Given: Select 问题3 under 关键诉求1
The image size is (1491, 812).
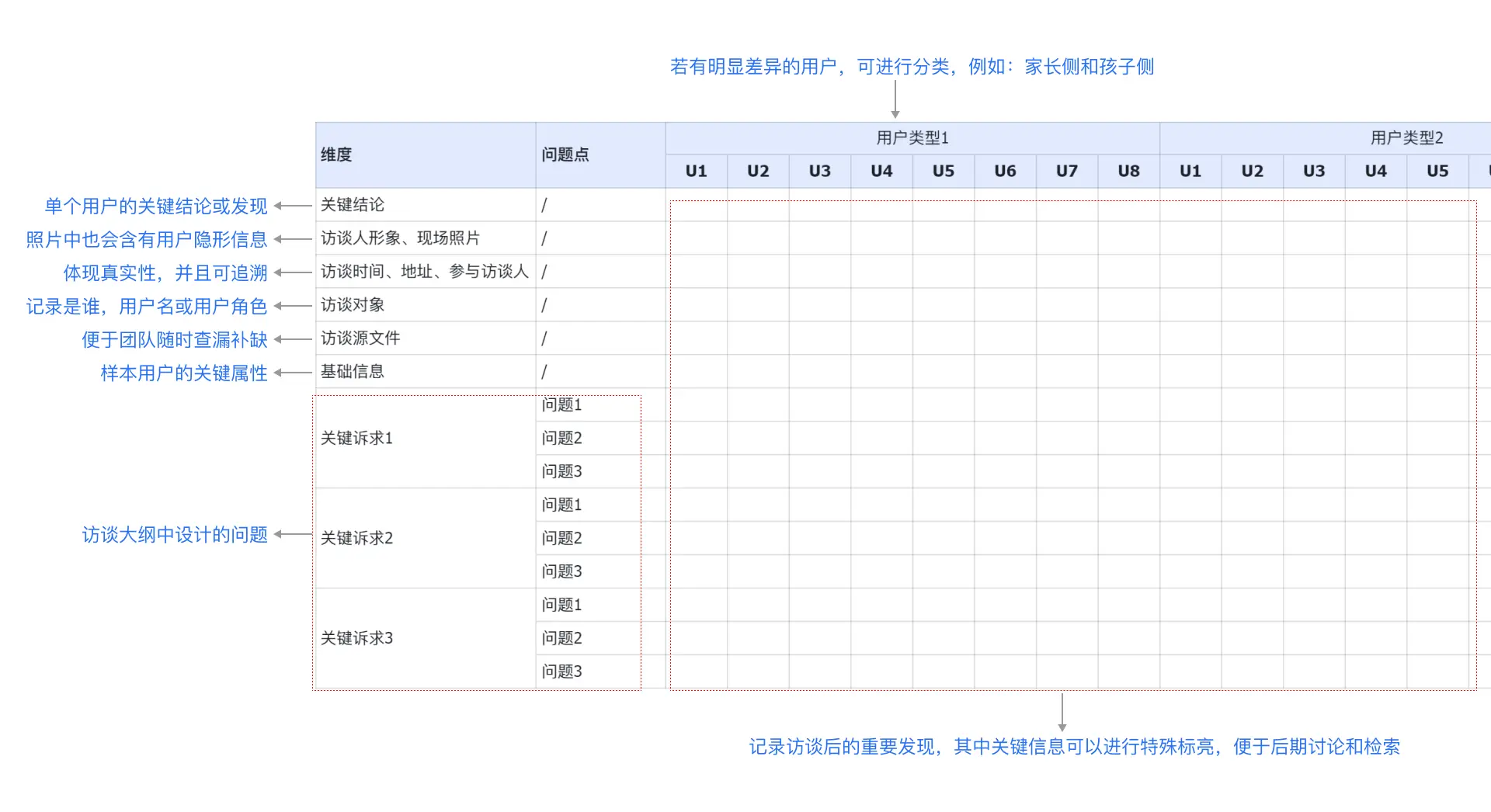Looking at the screenshot, I should coord(561,471).
